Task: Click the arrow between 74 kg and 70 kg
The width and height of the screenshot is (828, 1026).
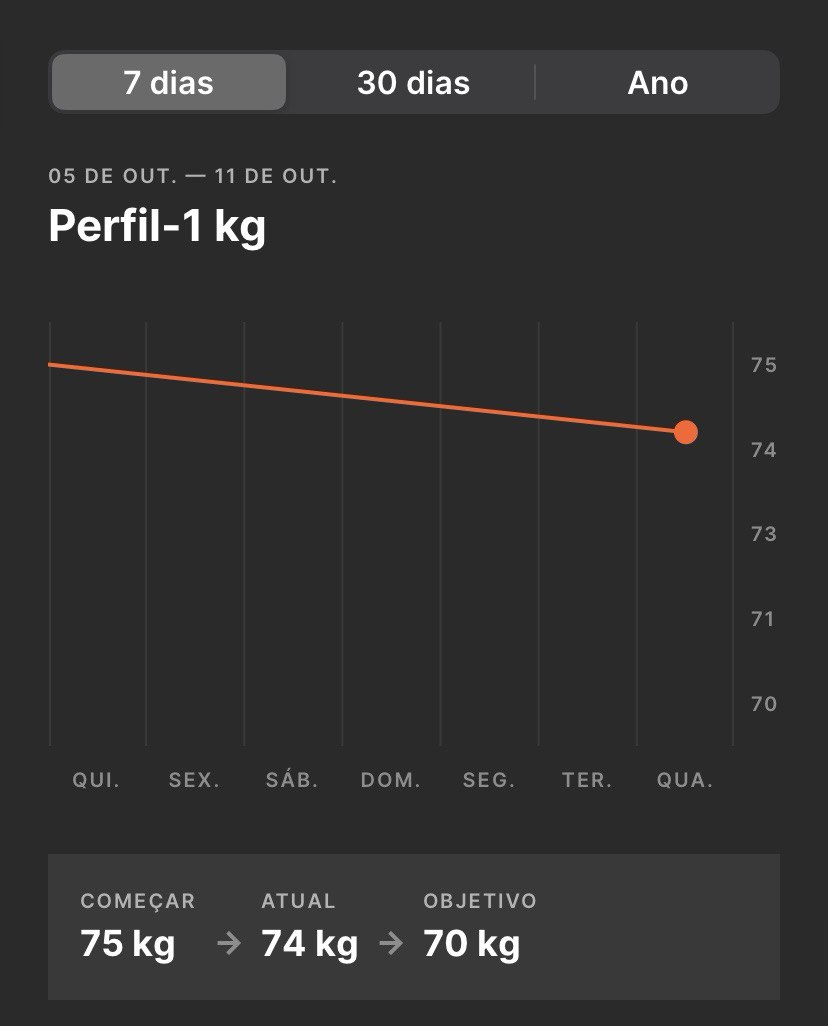Action: click(x=391, y=943)
